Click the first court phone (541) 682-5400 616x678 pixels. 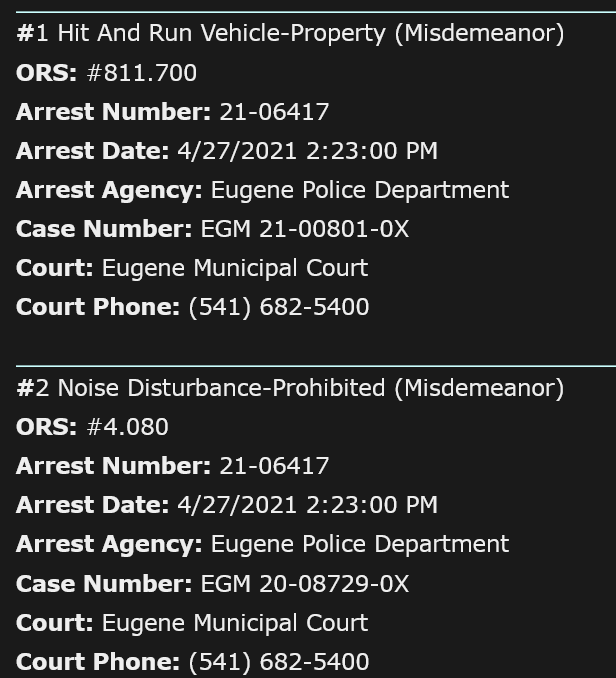[279, 307]
